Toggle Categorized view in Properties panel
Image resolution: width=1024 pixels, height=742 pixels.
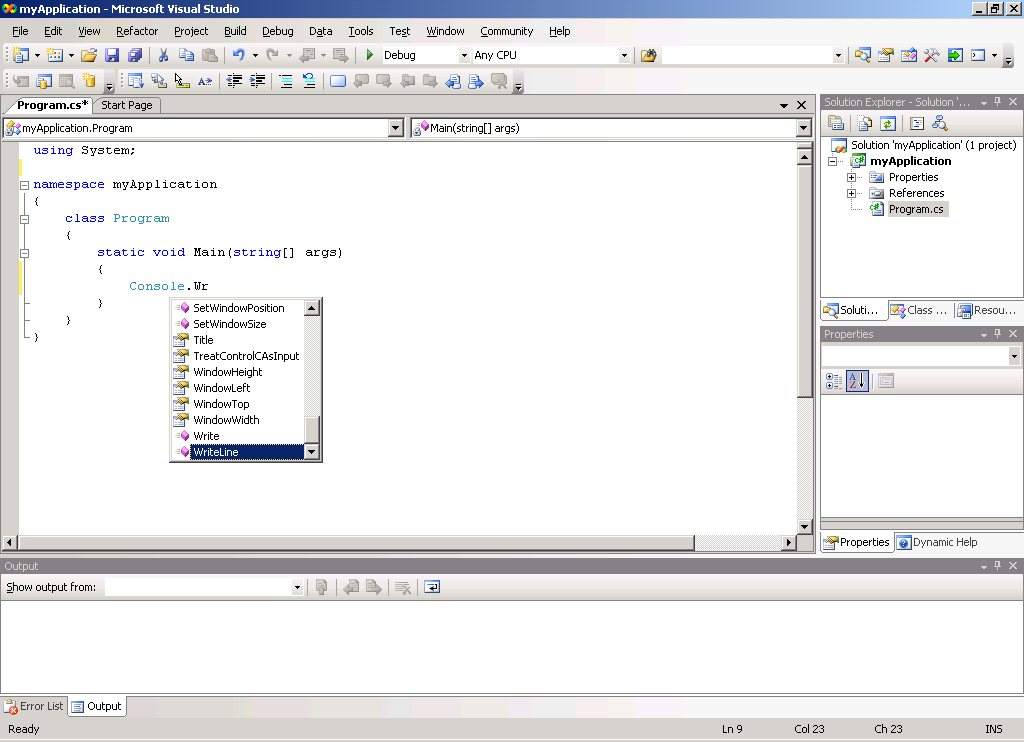point(834,381)
